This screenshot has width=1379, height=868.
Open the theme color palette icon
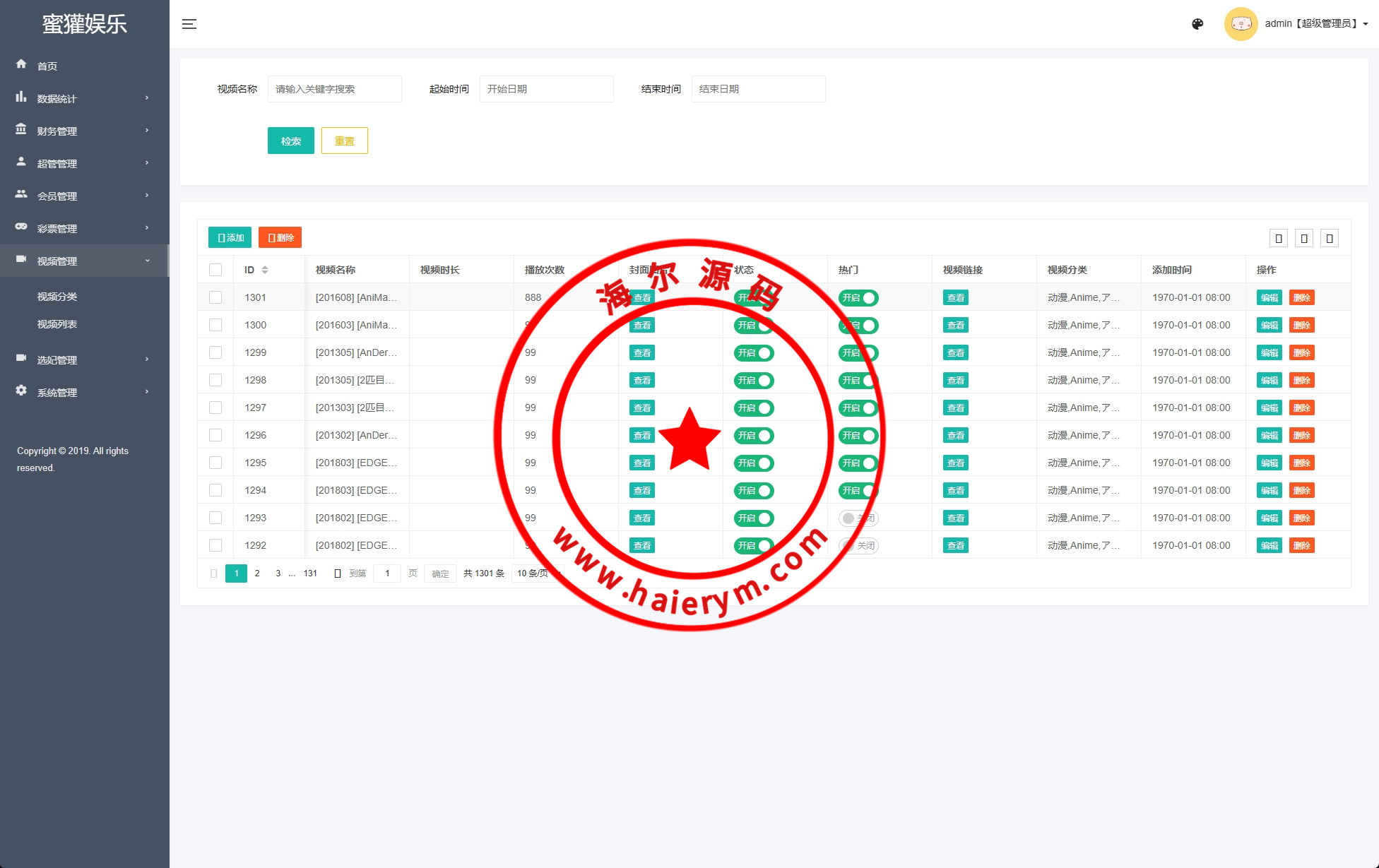[1197, 24]
